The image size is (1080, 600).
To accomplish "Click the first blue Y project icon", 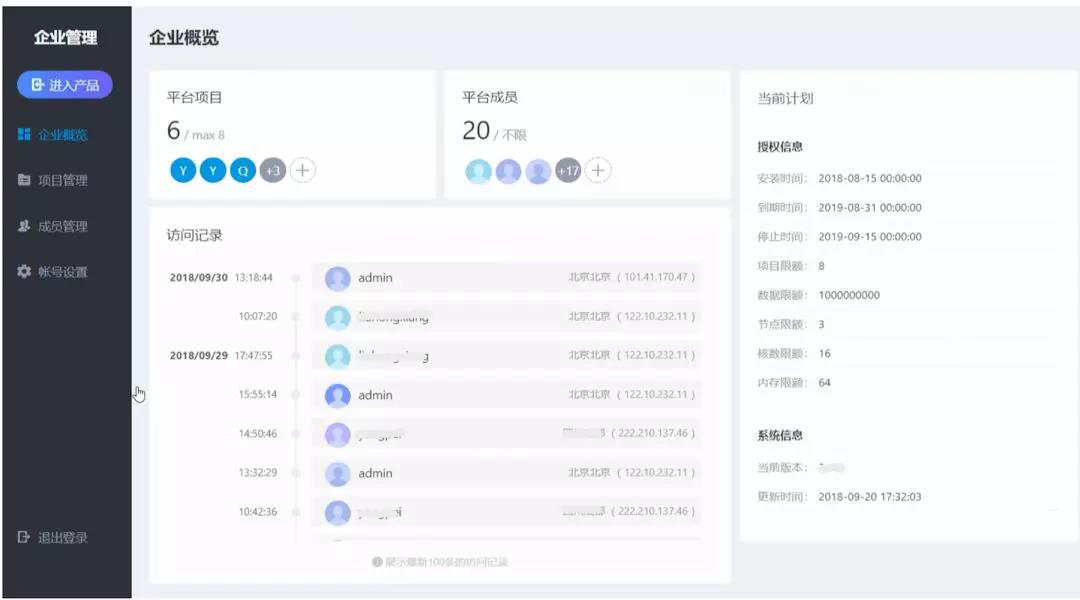I will pyautogui.click(x=183, y=171).
